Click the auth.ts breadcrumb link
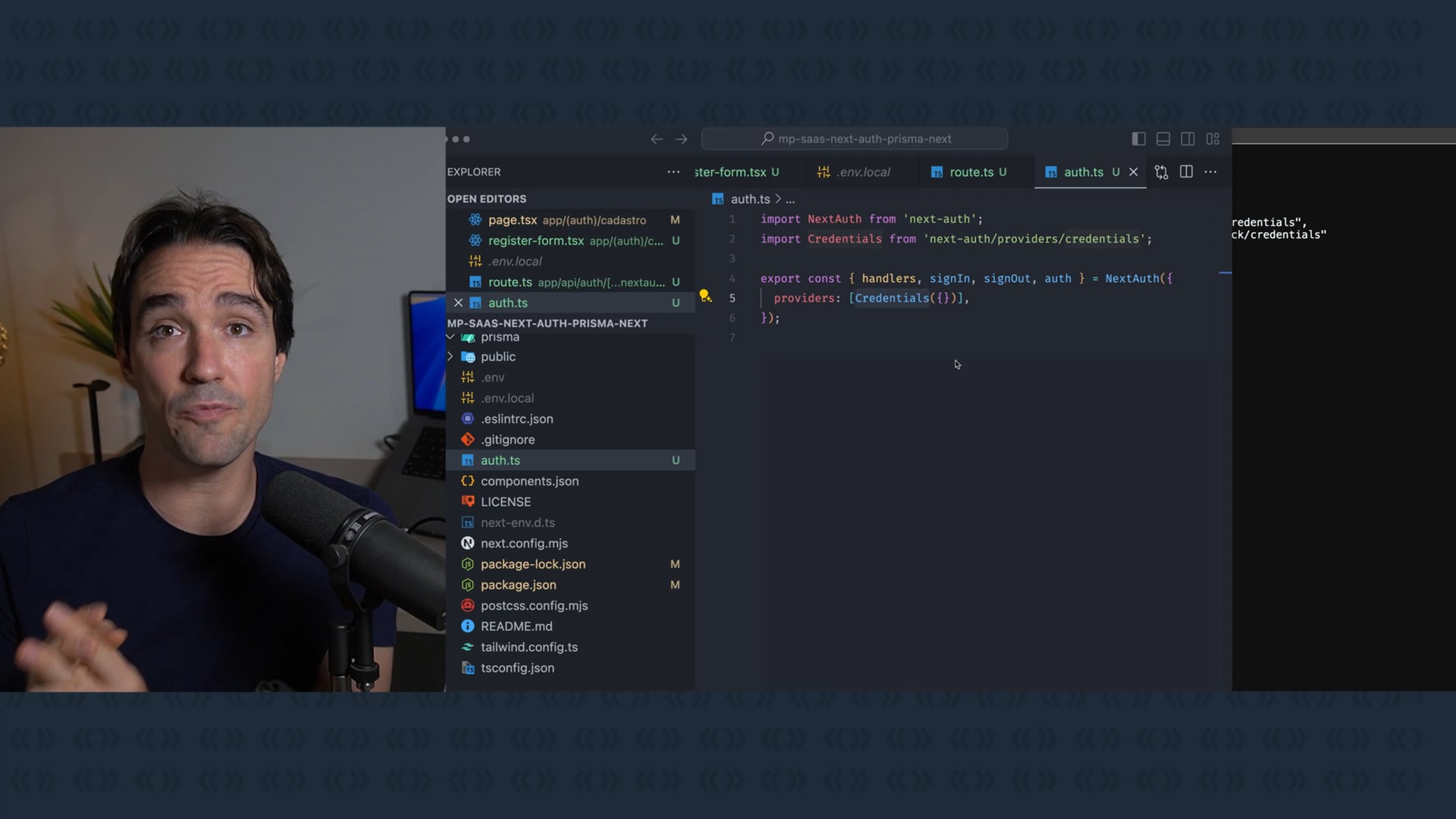Screen dimensions: 1456x819 pyautogui.click(x=749, y=199)
